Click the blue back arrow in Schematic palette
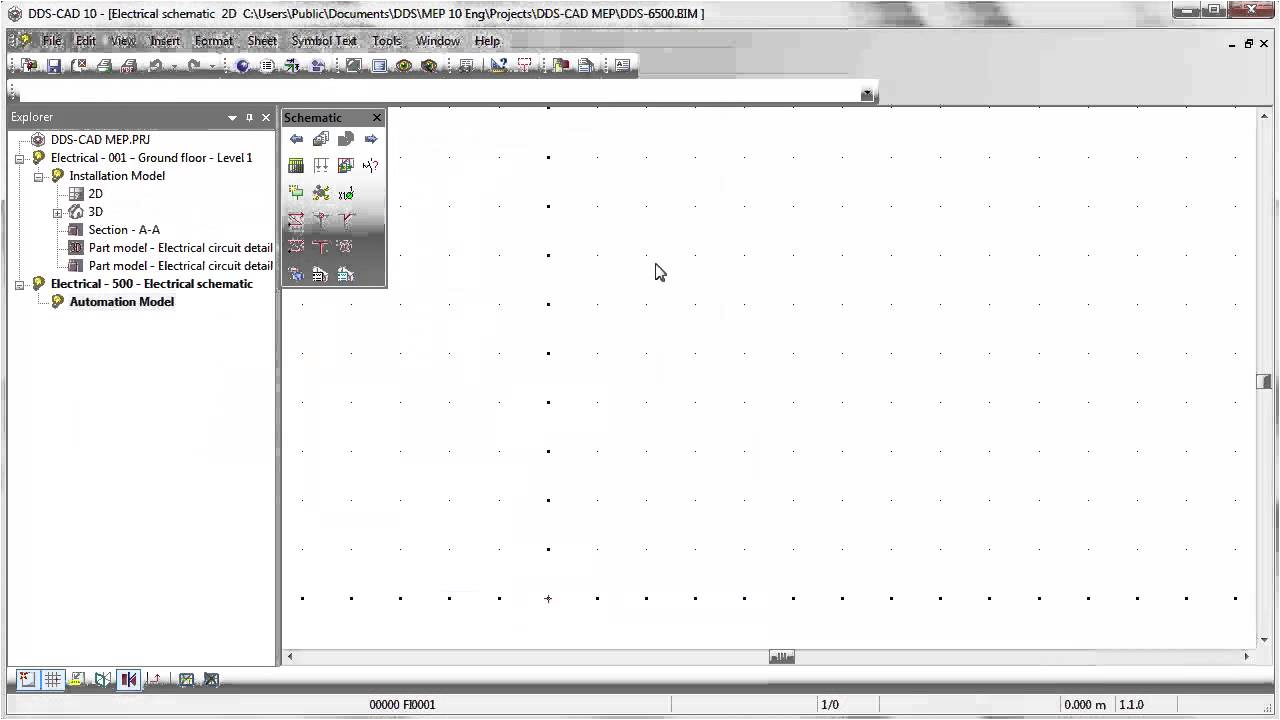 point(296,138)
